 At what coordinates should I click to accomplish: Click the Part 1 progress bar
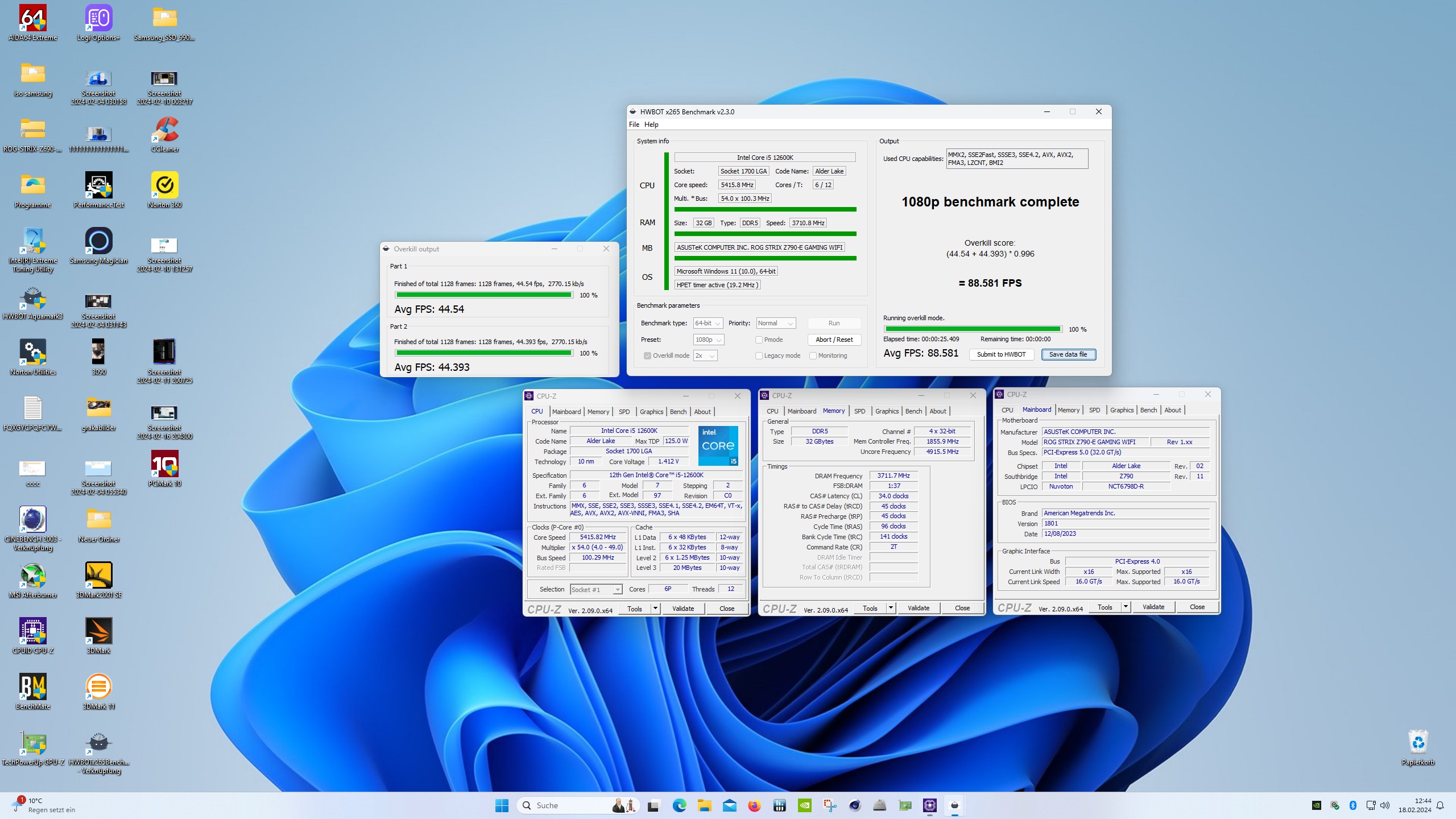click(483, 295)
